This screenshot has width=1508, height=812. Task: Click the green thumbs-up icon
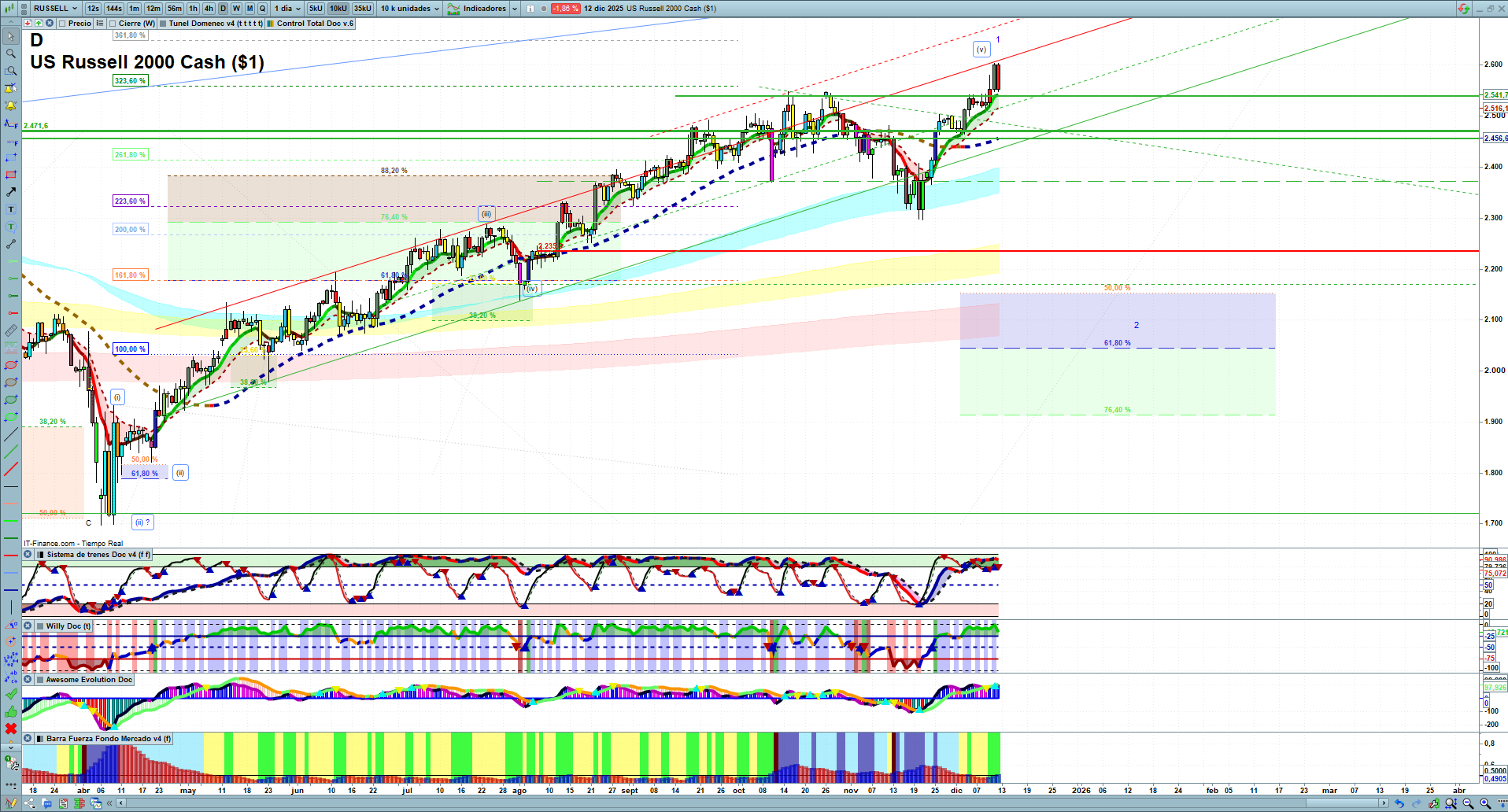click(x=11, y=711)
